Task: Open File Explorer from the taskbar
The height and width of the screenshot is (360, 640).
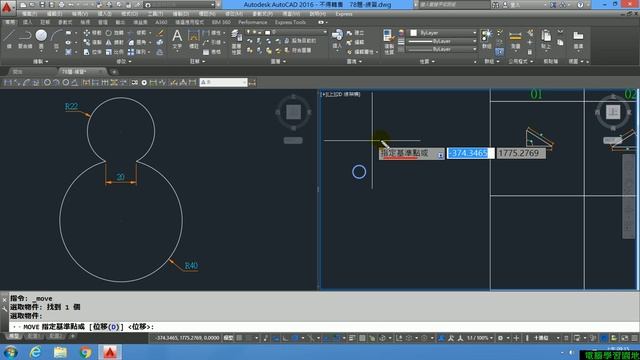Action: click(x=60, y=351)
